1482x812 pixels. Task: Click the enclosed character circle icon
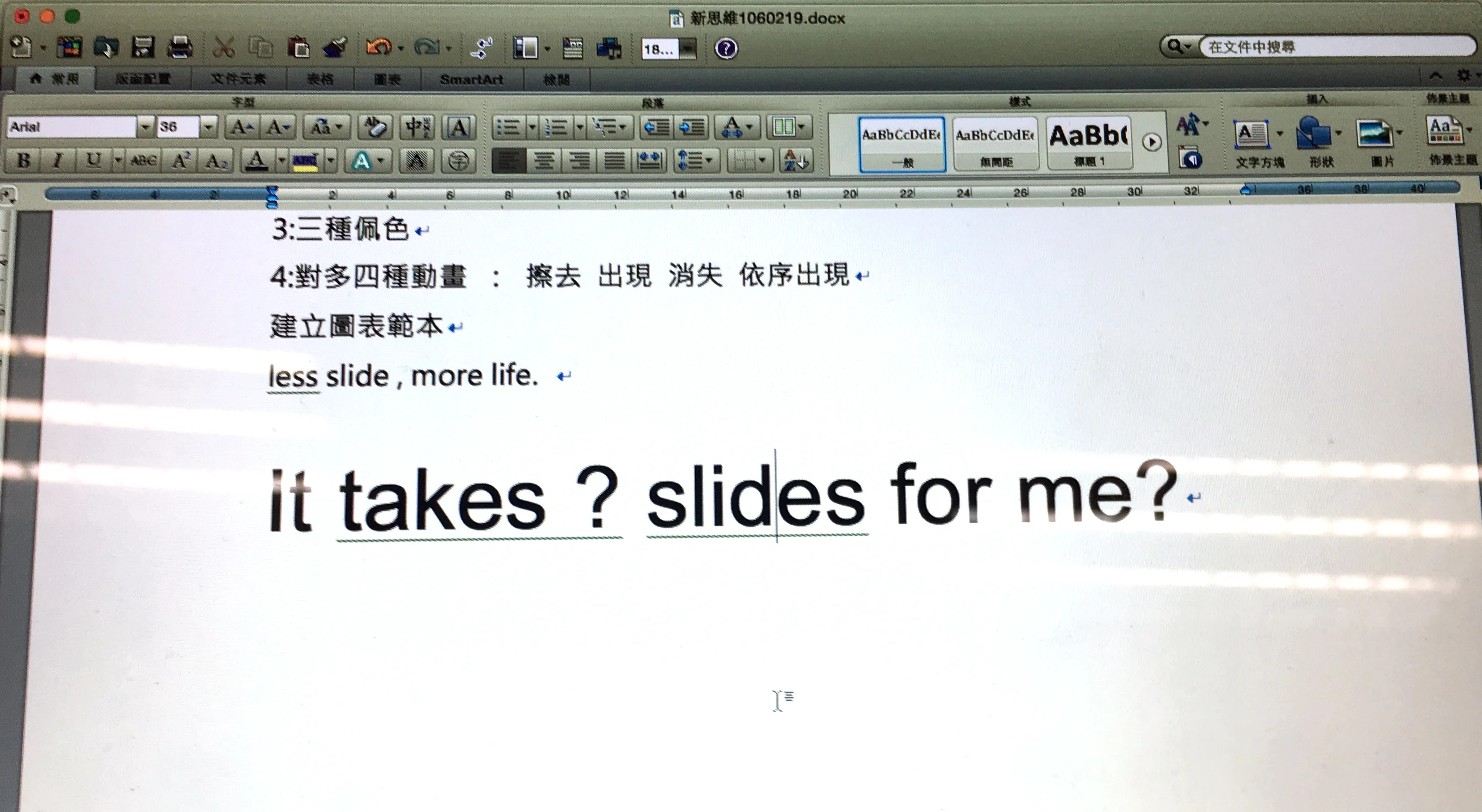point(458,160)
